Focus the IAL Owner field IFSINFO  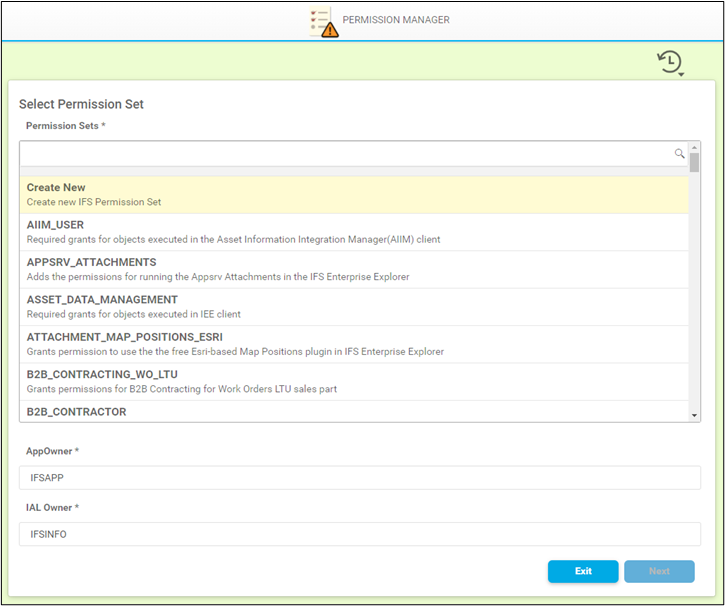tap(360, 534)
